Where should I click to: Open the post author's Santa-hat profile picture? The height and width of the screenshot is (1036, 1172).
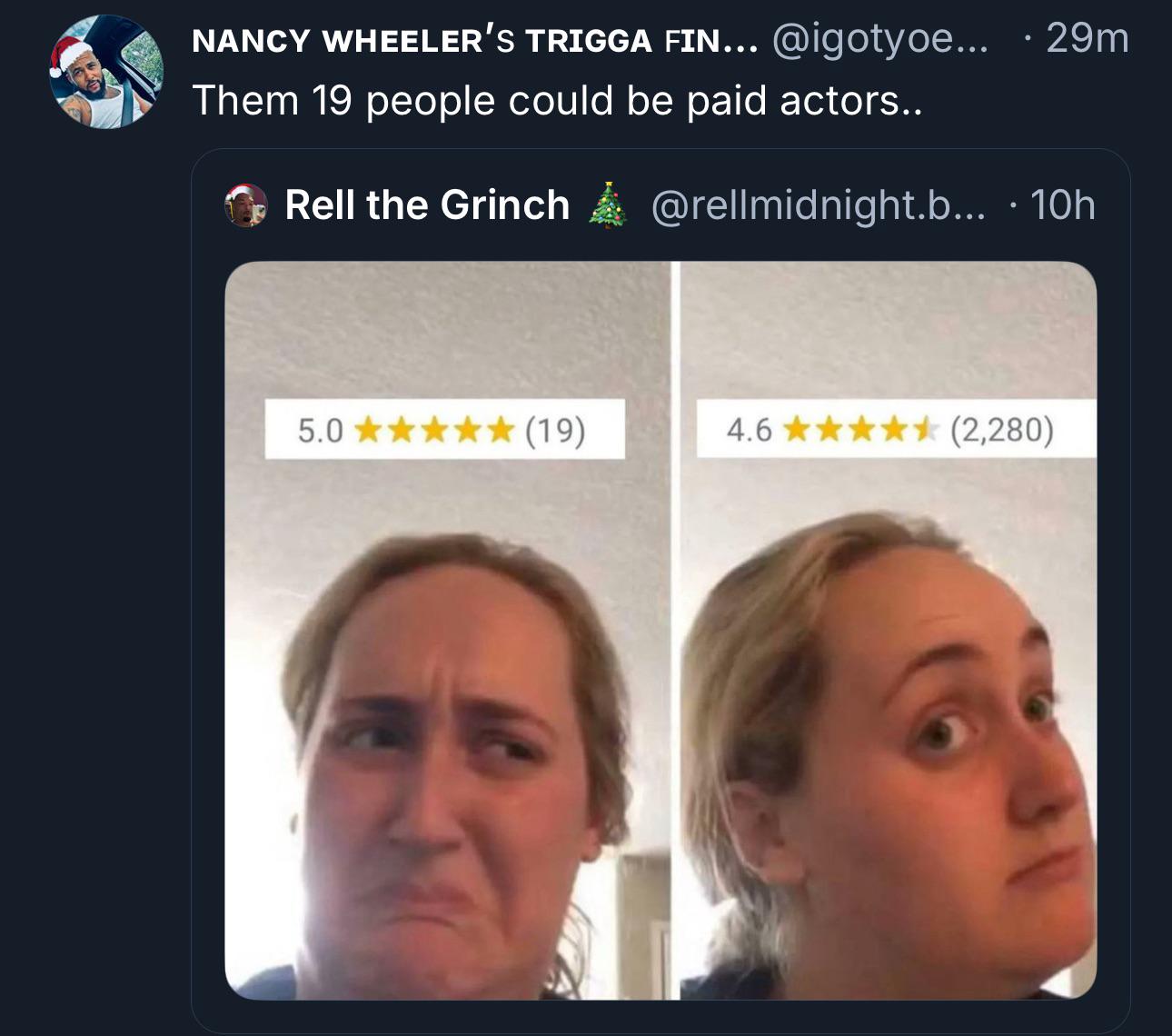[x=105, y=72]
